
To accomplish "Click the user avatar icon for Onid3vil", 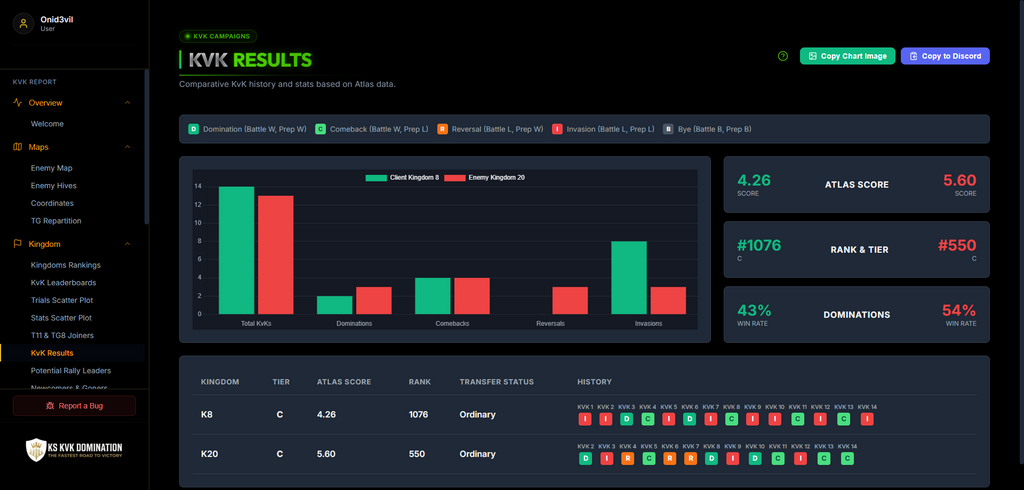I will pos(24,24).
